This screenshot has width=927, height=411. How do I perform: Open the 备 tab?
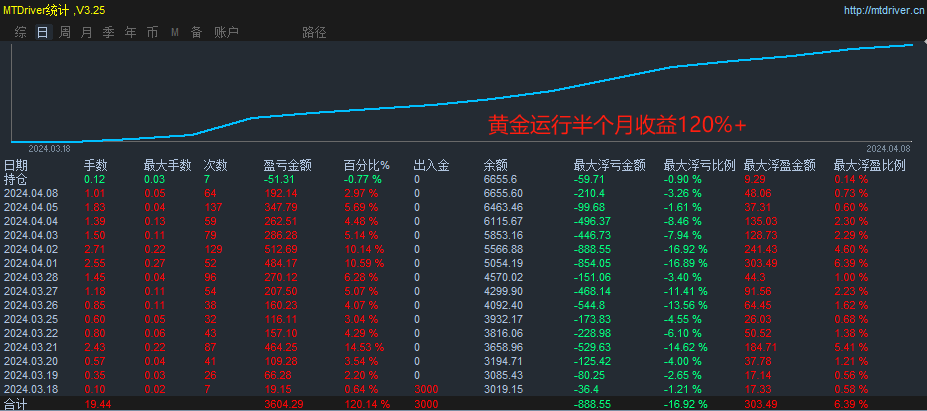(196, 33)
